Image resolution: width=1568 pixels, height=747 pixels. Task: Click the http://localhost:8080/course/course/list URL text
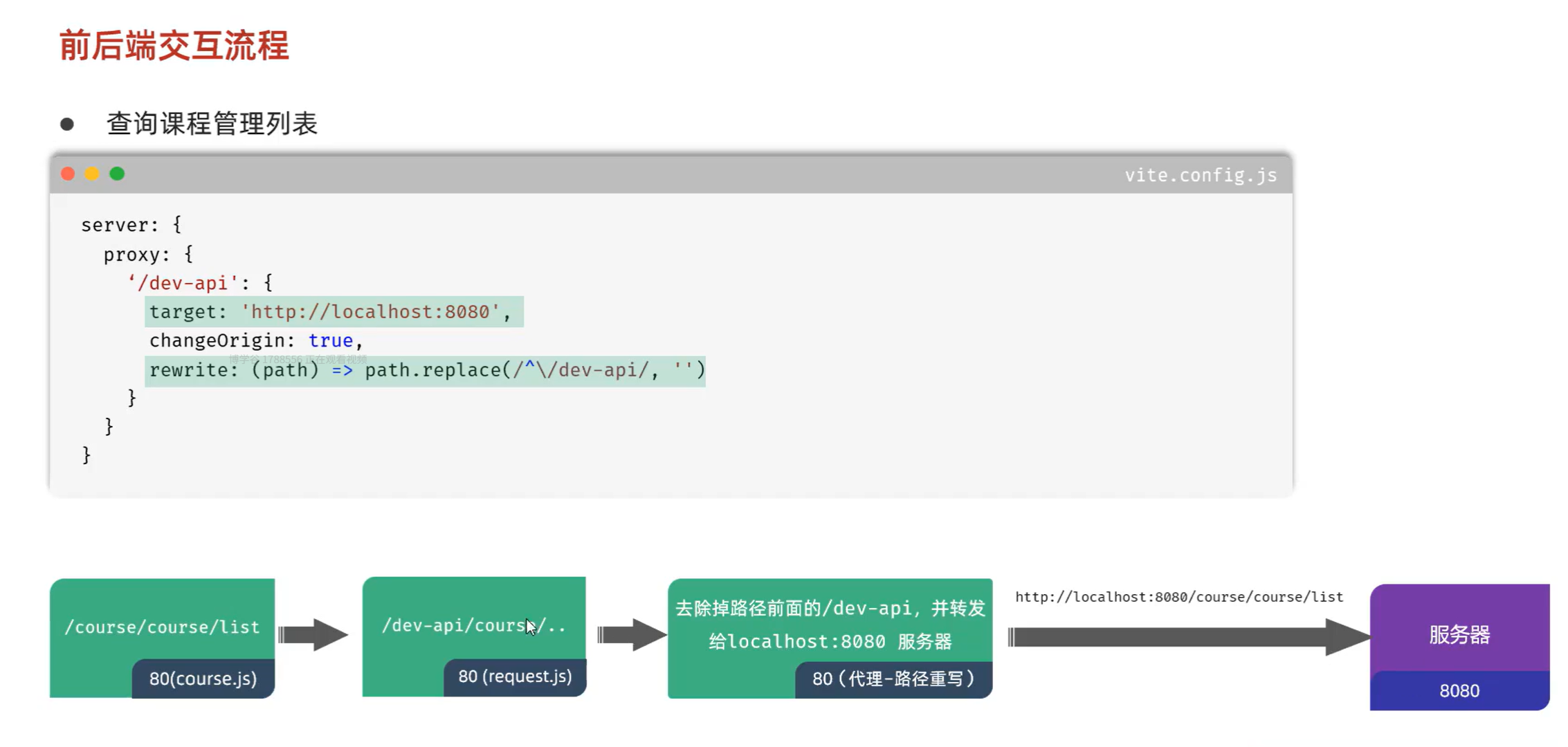(x=1178, y=597)
